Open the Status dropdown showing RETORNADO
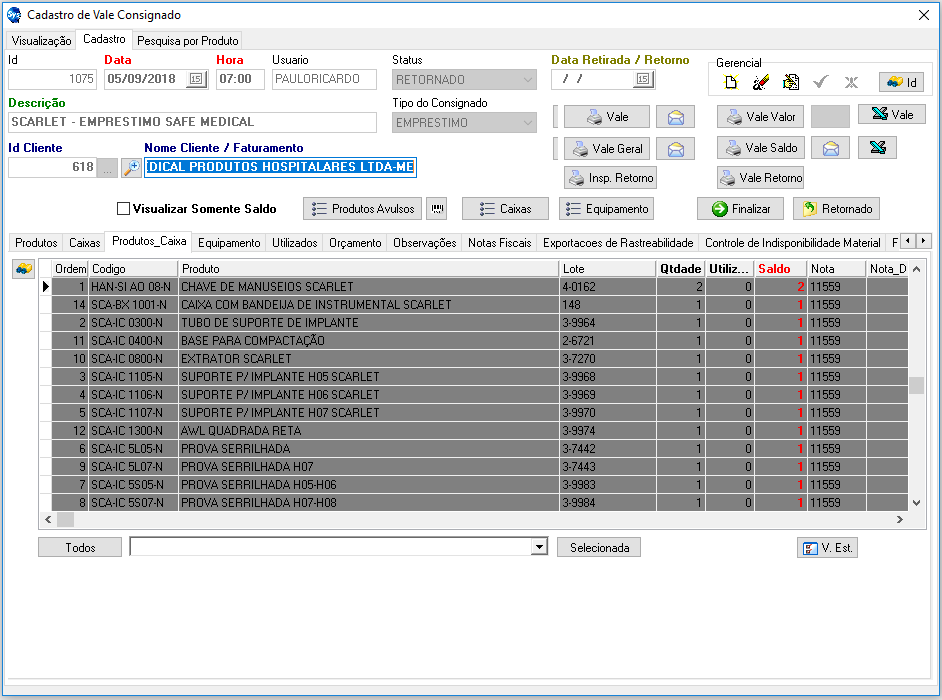This screenshot has width=942, height=700. click(464, 80)
